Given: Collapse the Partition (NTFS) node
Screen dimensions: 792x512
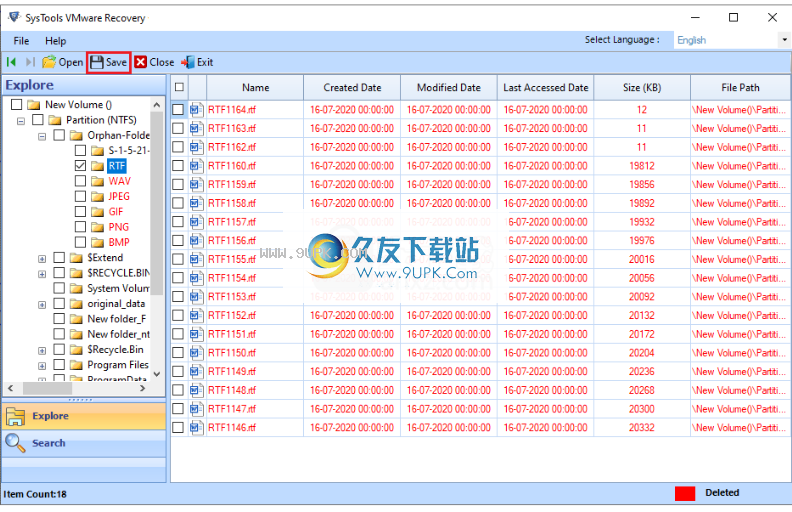Looking at the screenshot, I should click(x=21, y=121).
